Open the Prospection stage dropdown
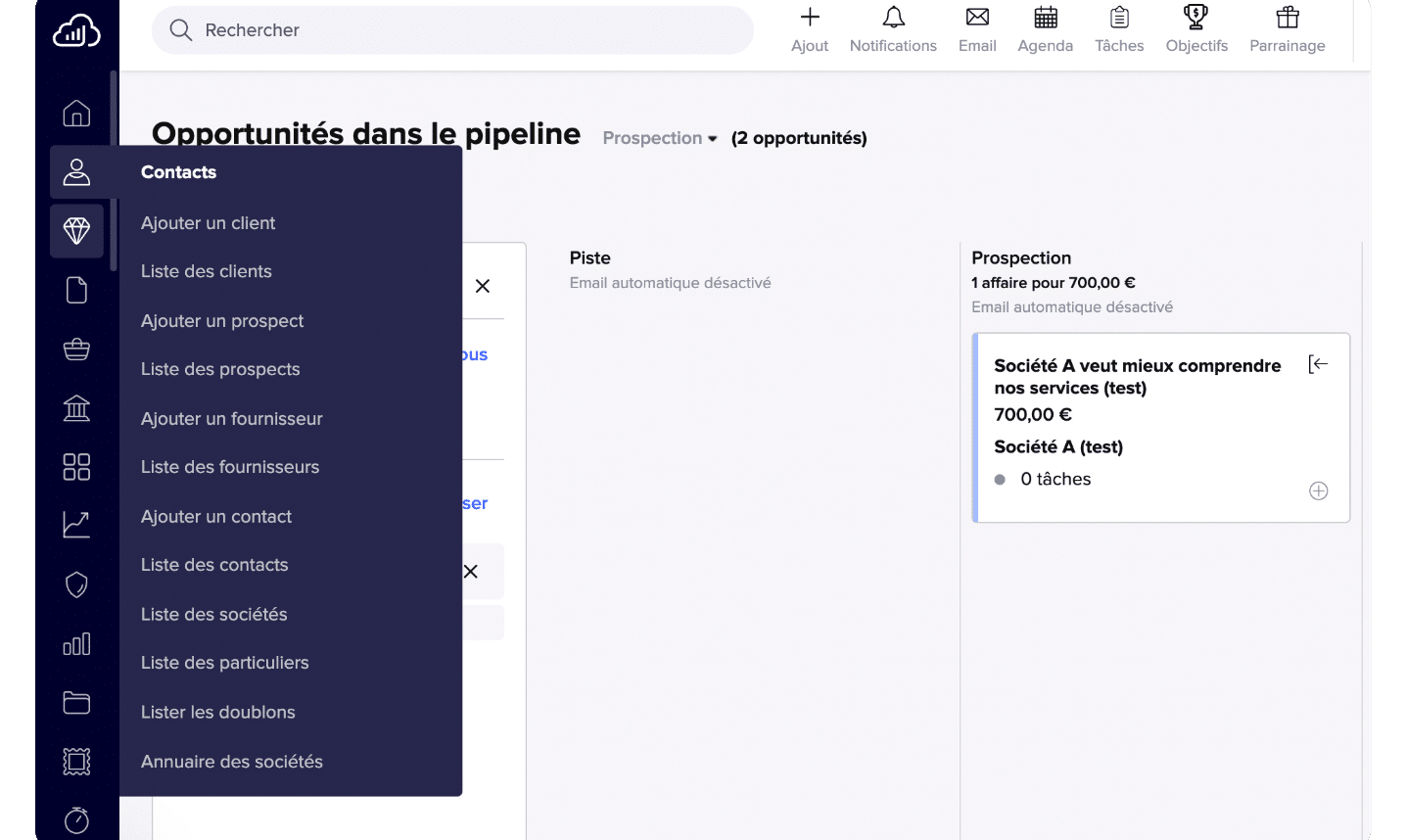 [658, 138]
